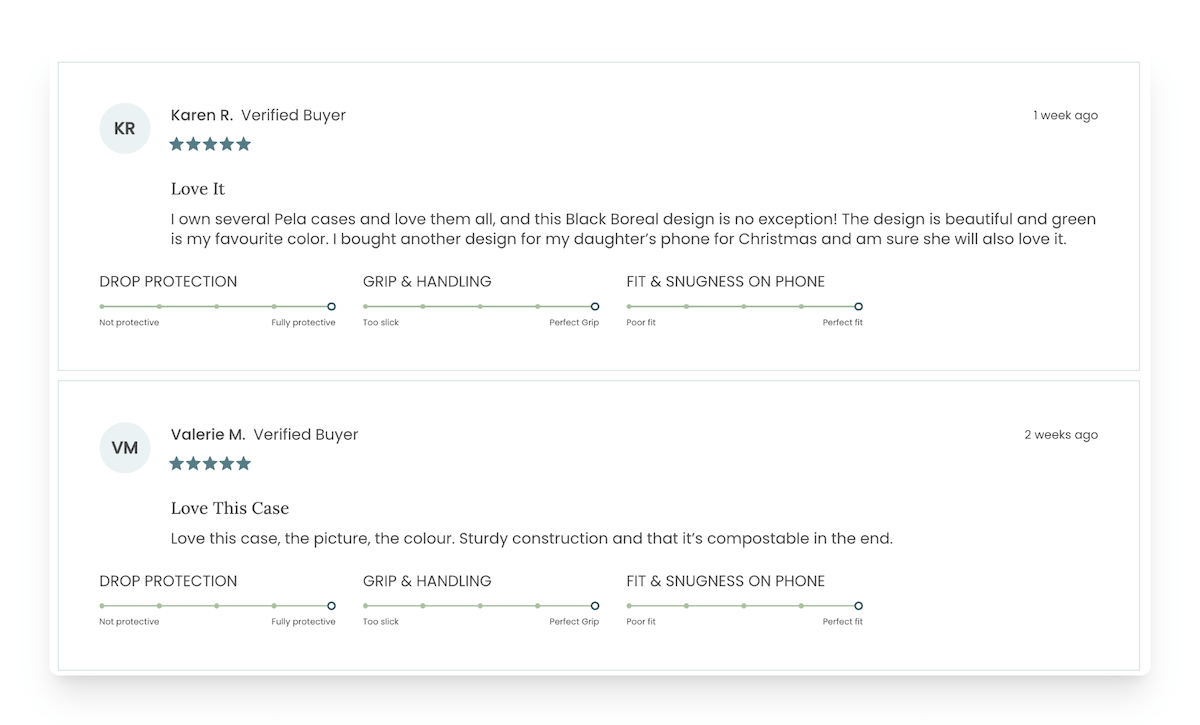Select the first star in Karen's rating
This screenshot has width=1200, height=725.
[x=177, y=144]
